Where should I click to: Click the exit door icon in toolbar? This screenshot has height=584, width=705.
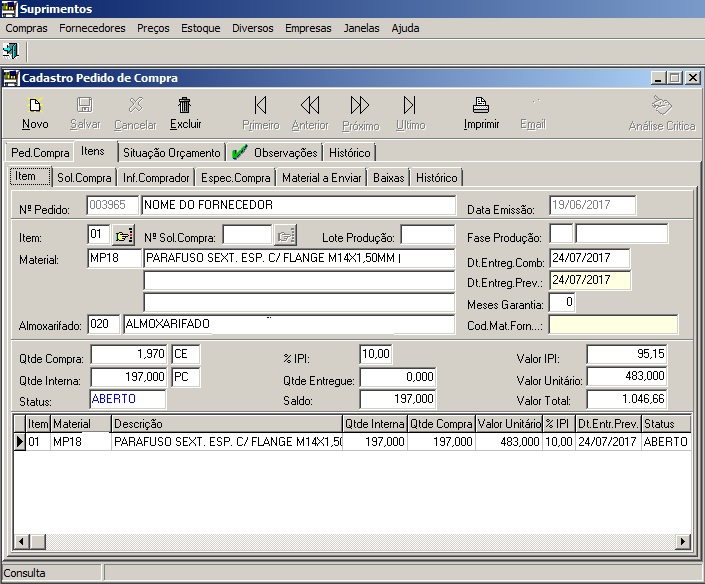coord(11,50)
